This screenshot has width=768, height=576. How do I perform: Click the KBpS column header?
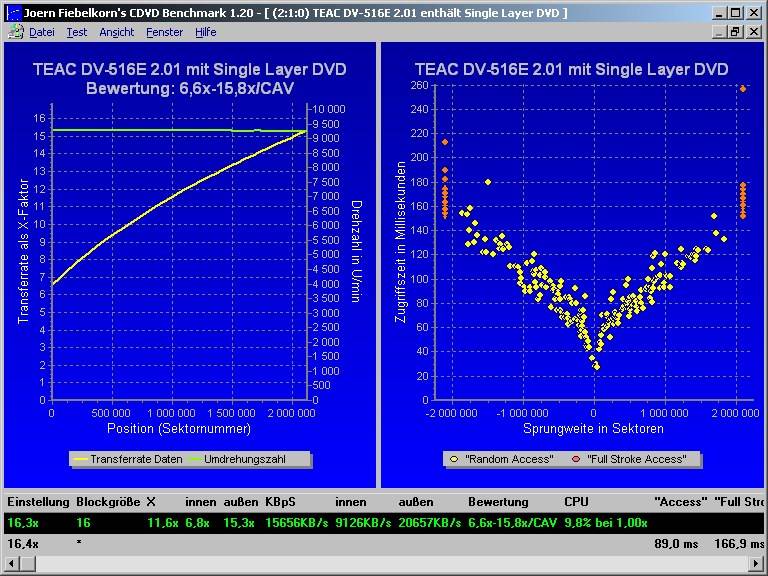[281, 502]
